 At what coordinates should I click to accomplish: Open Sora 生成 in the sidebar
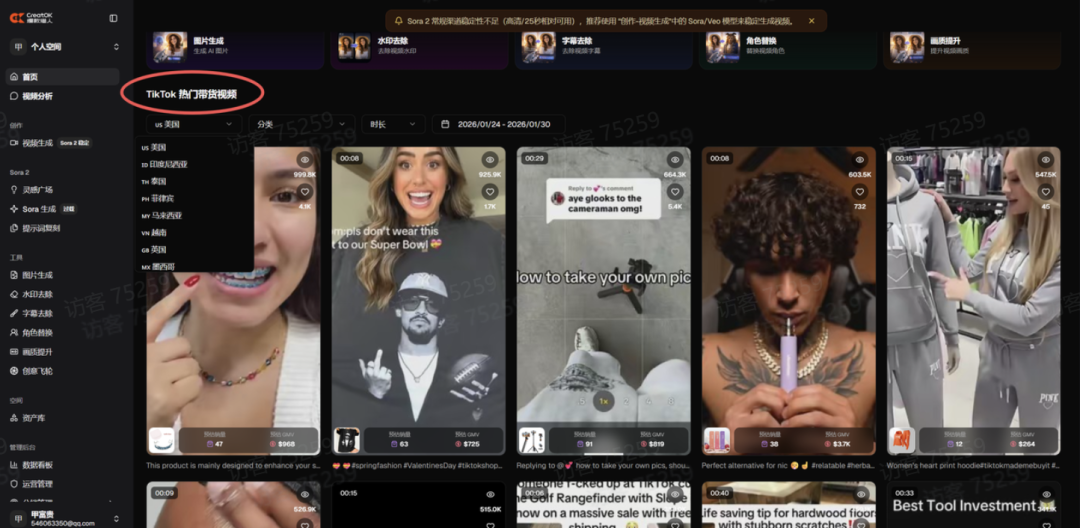pos(62,209)
